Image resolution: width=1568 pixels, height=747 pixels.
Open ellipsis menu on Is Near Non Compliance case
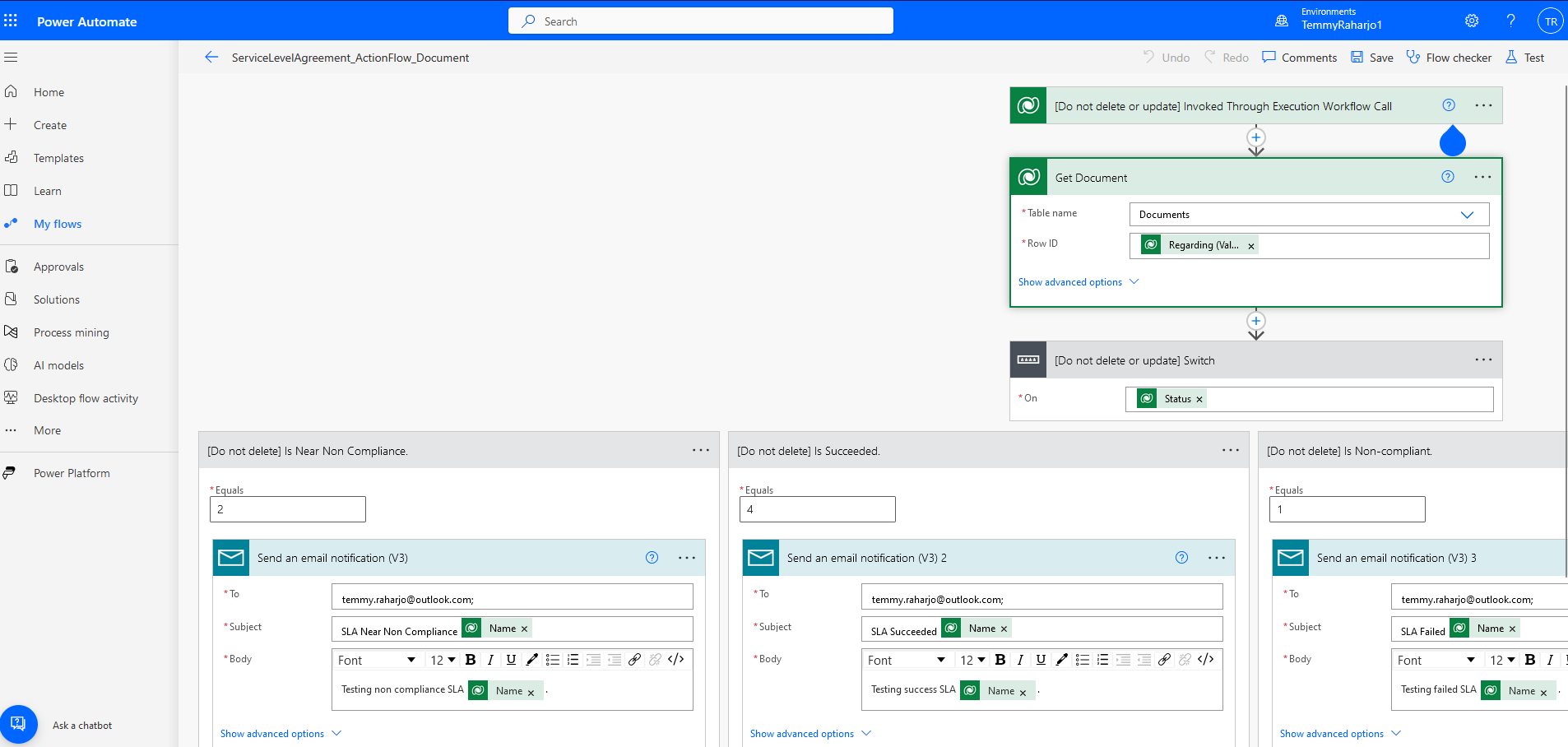(x=700, y=450)
